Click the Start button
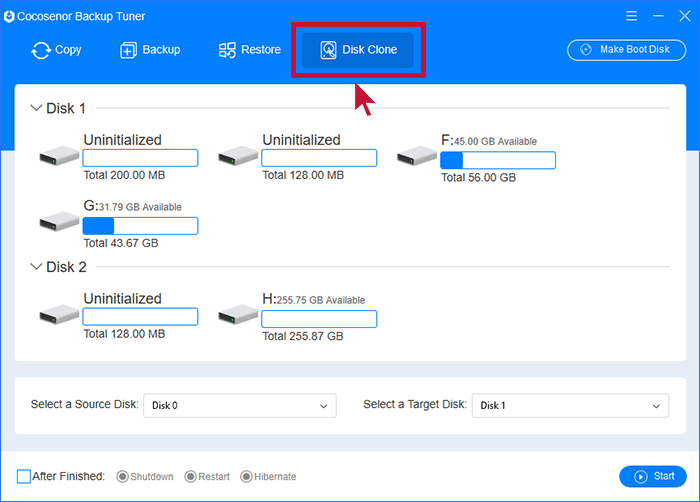 coord(653,477)
